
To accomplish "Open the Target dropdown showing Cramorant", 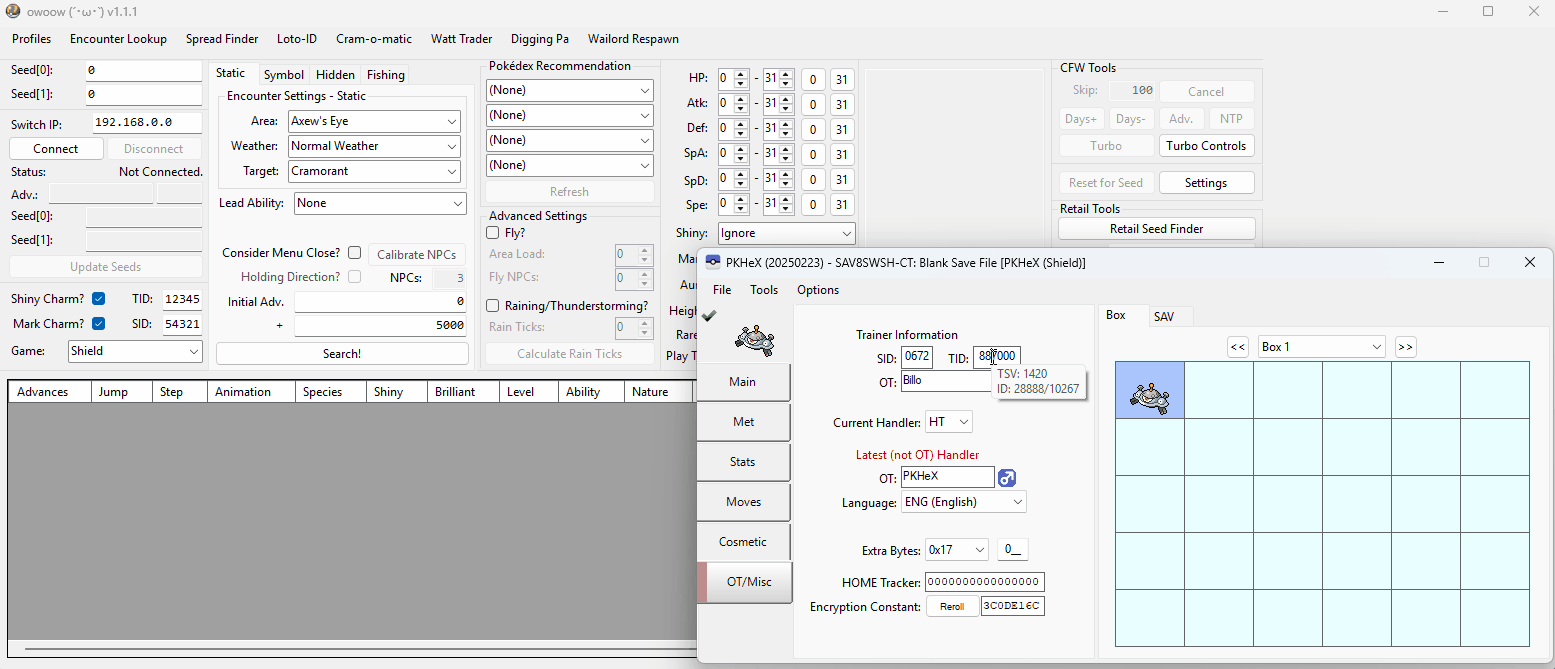I will [x=374, y=171].
